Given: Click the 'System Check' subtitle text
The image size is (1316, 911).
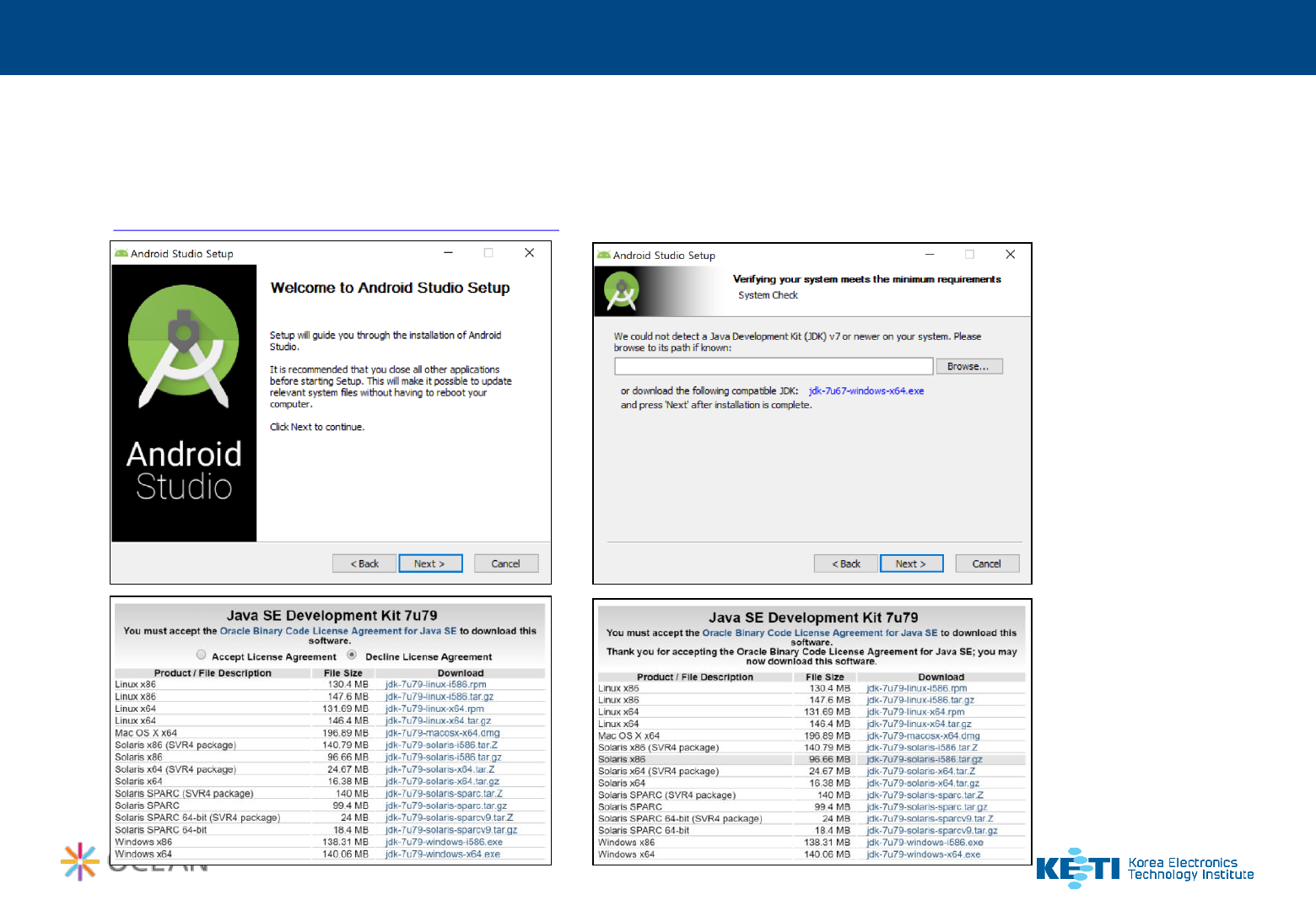Looking at the screenshot, I should pos(768,295).
